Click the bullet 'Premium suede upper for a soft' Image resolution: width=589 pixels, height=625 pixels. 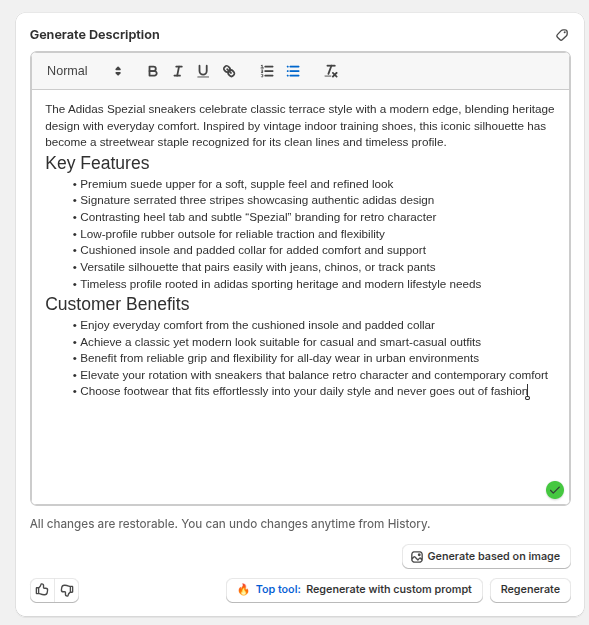click(237, 184)
